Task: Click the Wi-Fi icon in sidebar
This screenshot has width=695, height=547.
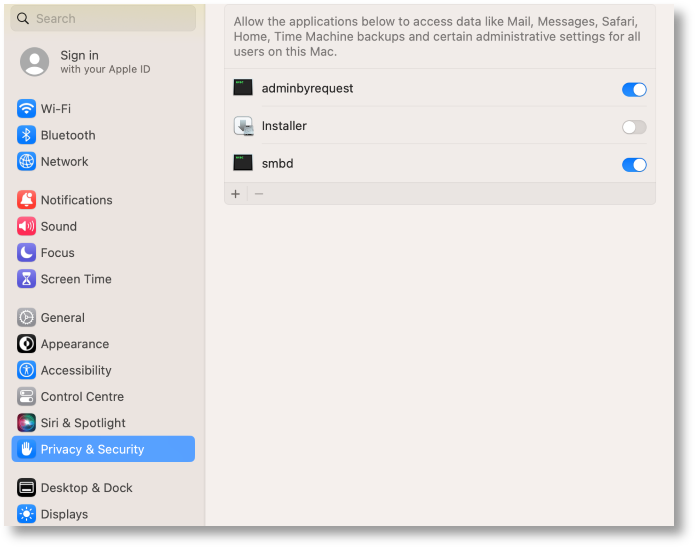Action: [x=26, y=109]
